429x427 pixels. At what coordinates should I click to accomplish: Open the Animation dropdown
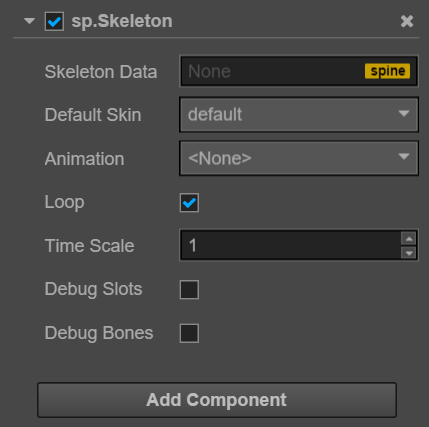(299, 158)
